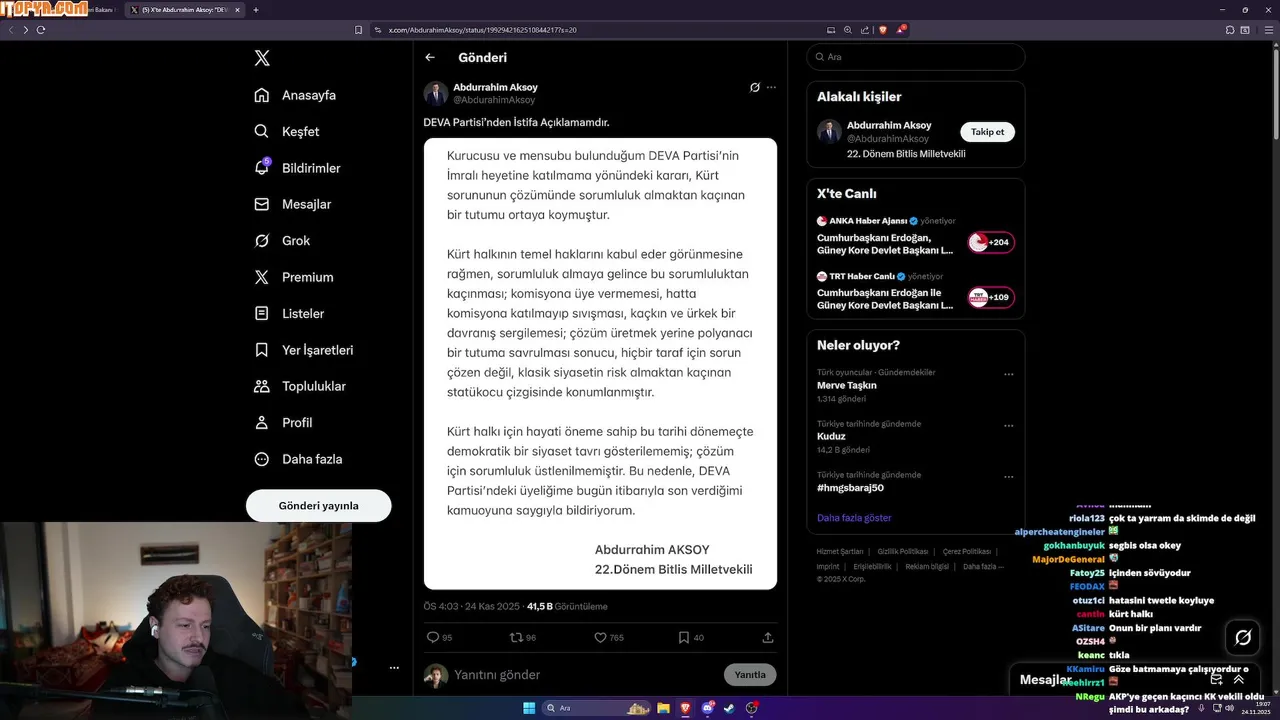
Task: Open Hizmet Şartları footer link
Action: click(x=840, y=552)
